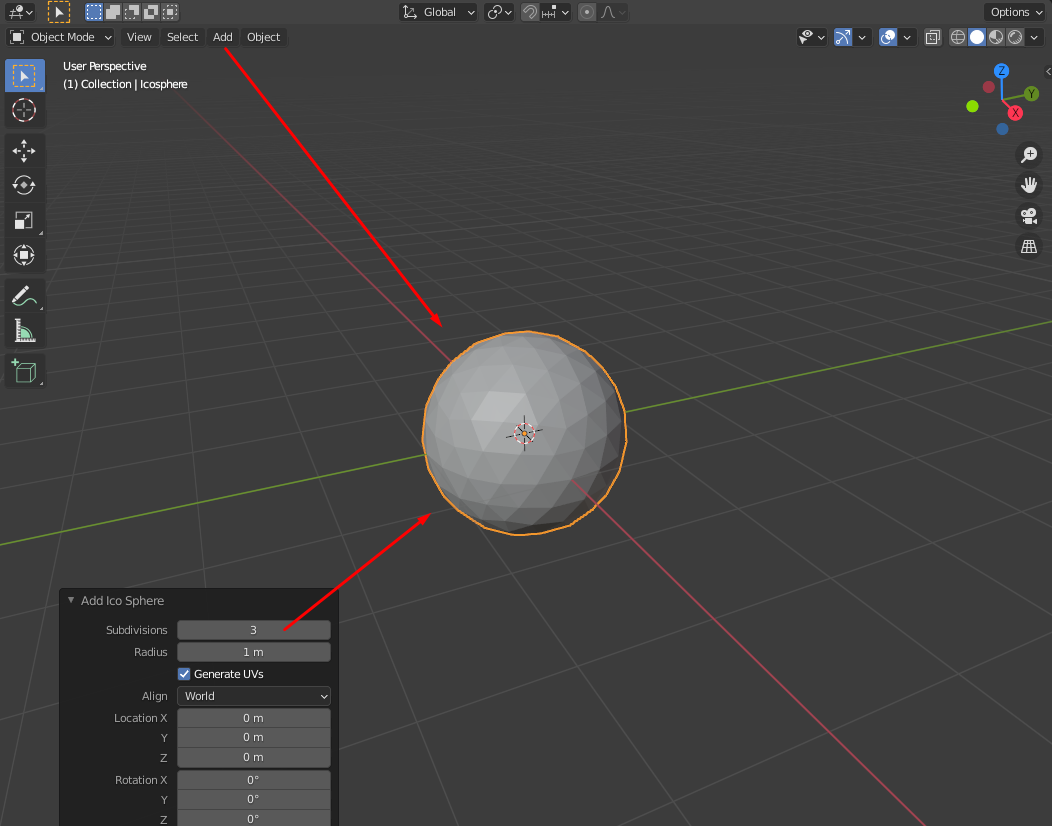Open the shading options dropdown arrow
This screenshot has height=826, width=1052.
point(1034,38)
